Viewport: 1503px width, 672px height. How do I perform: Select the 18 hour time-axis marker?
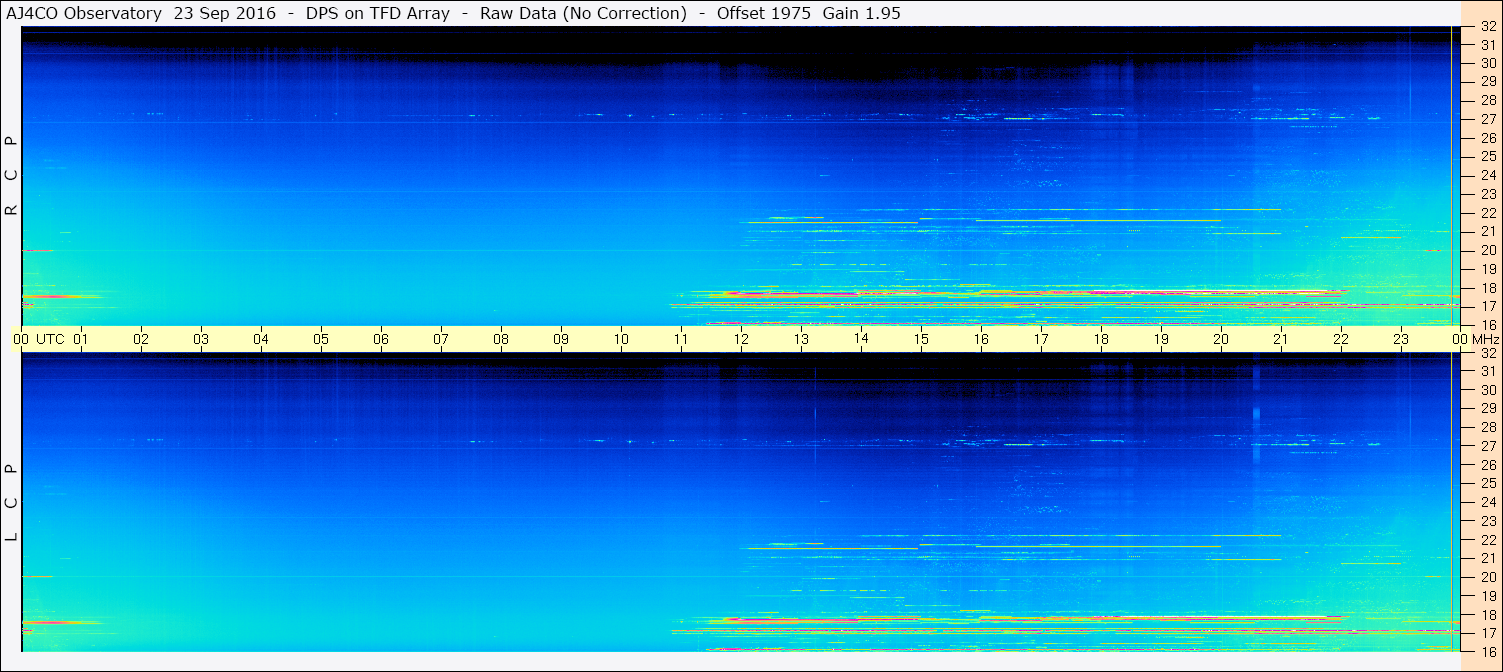pos(1101,339)
